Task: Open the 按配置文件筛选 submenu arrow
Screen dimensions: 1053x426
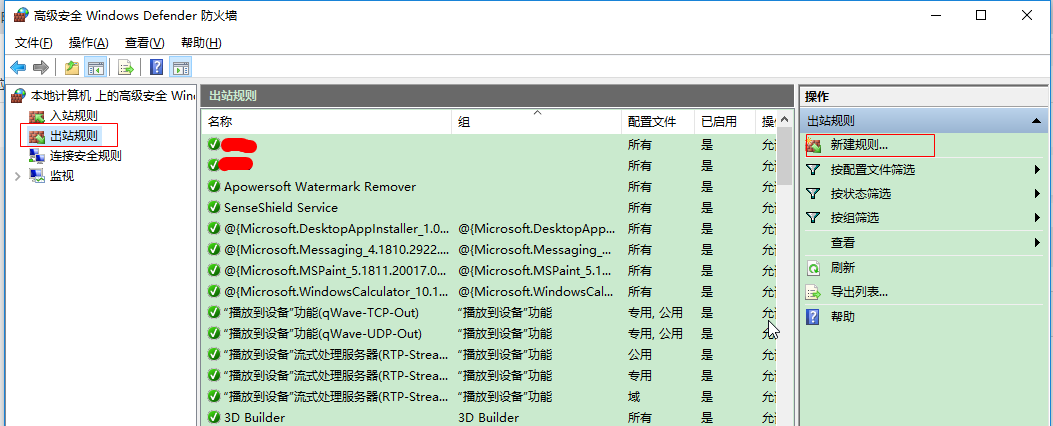Action: (x=1038, y=170)
